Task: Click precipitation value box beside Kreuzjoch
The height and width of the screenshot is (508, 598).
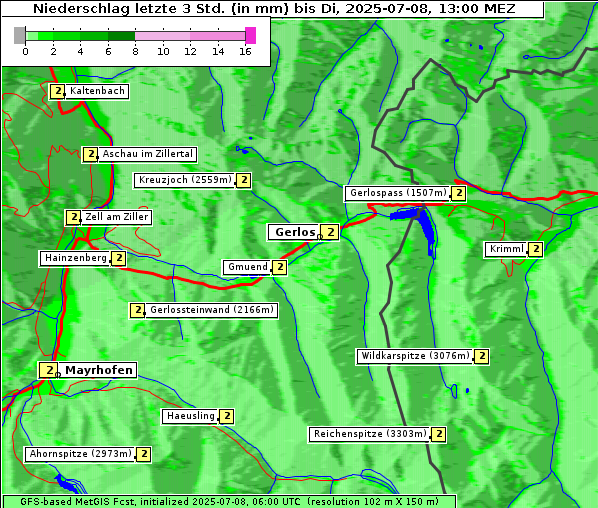Action: [244, 180]
